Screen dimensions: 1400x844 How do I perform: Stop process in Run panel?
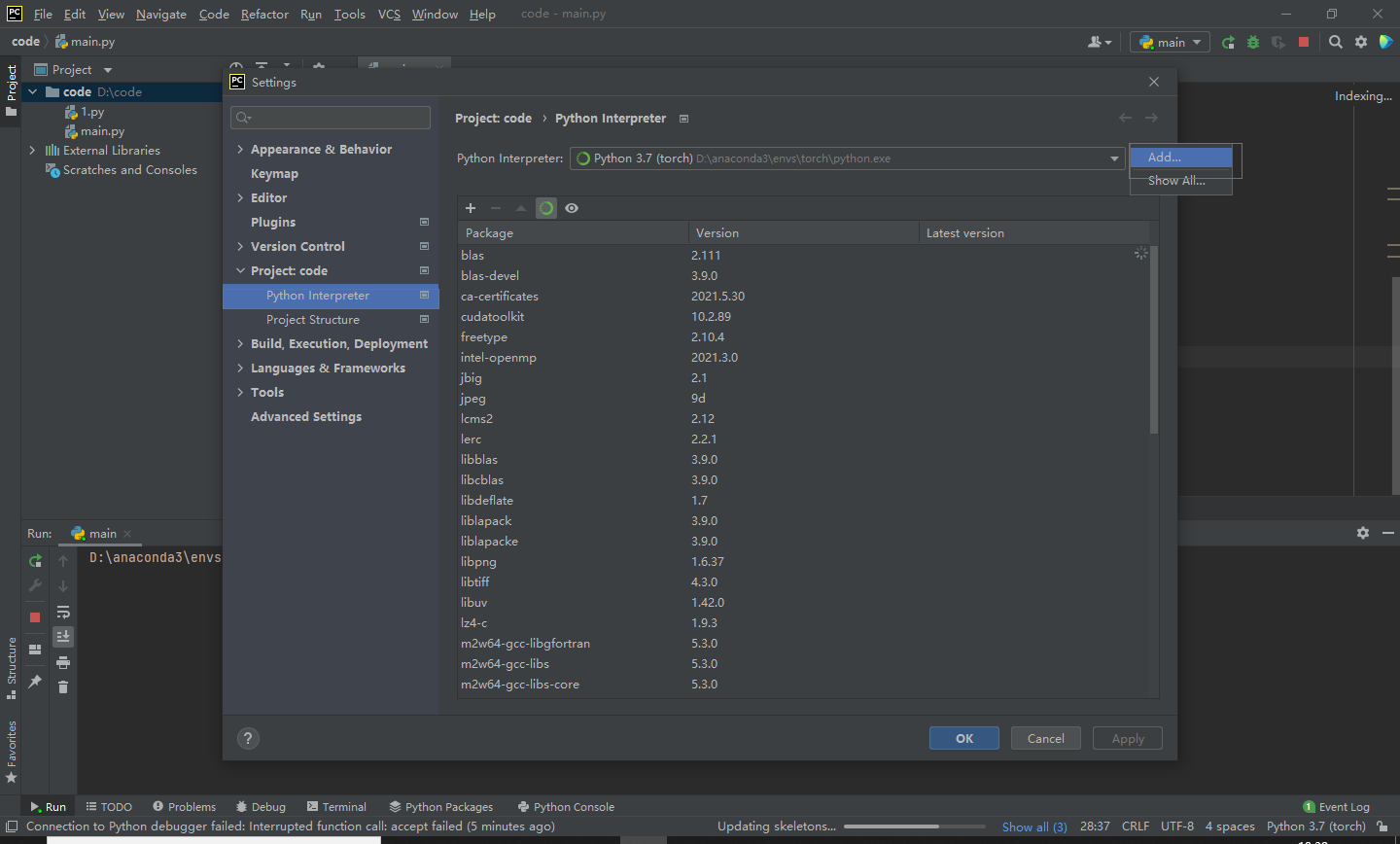tap(35, 617)
